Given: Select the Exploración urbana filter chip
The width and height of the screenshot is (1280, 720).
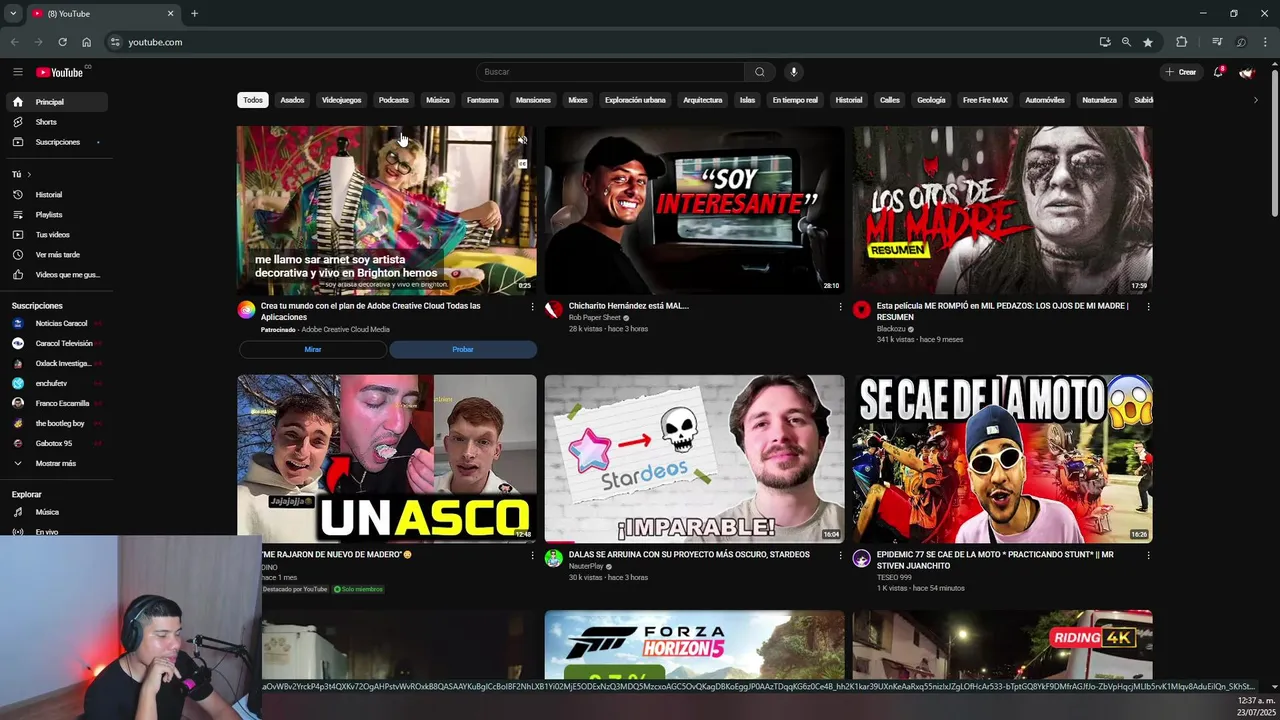Looking at the screenshot, I should [x=635, y=100].
